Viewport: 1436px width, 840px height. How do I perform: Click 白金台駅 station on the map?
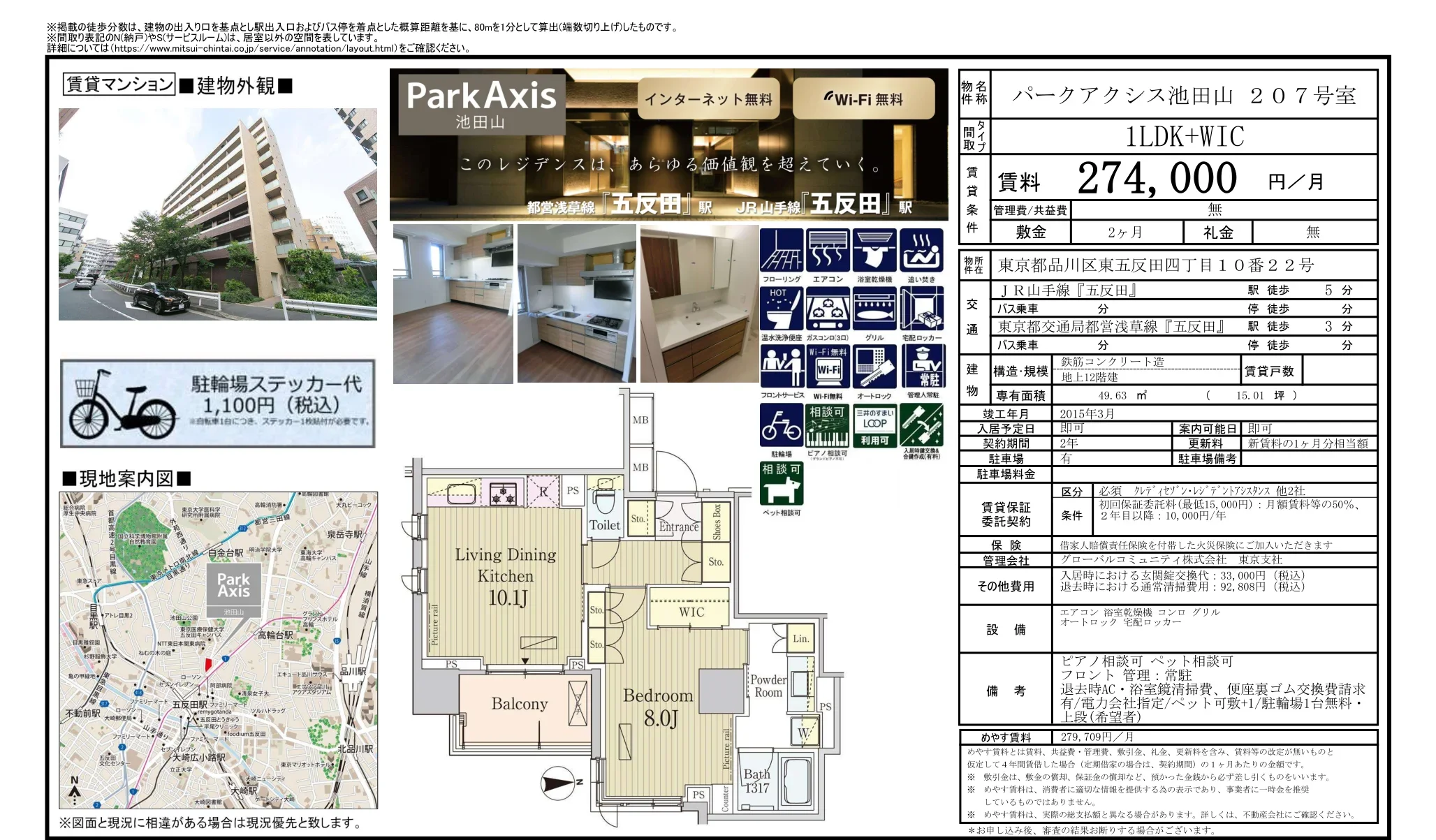[x=226, y=552]
